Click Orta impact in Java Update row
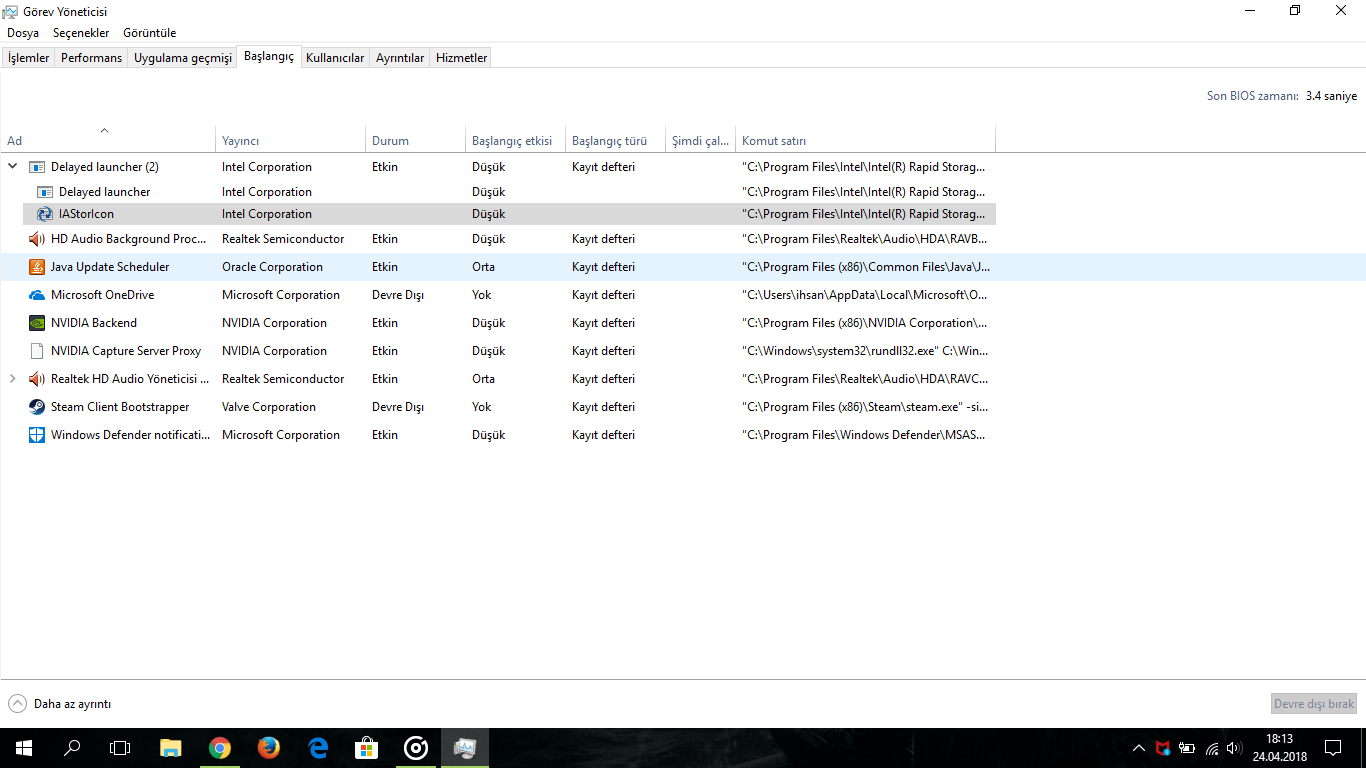1366x768 pixels. click(483, 267)
